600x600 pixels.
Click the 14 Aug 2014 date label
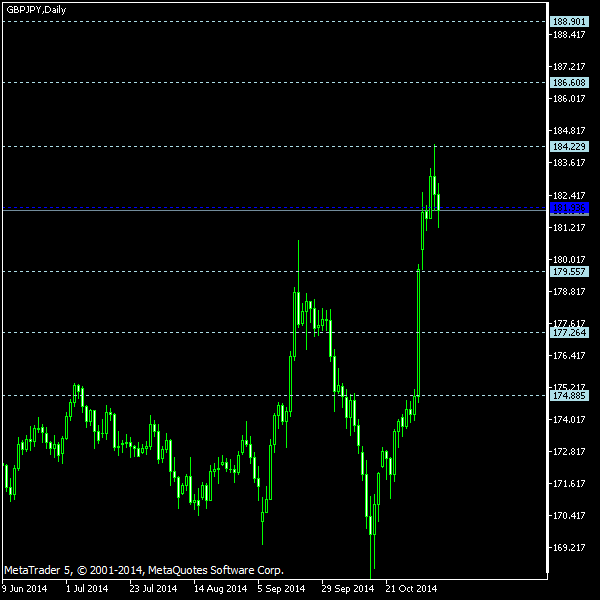220,589
